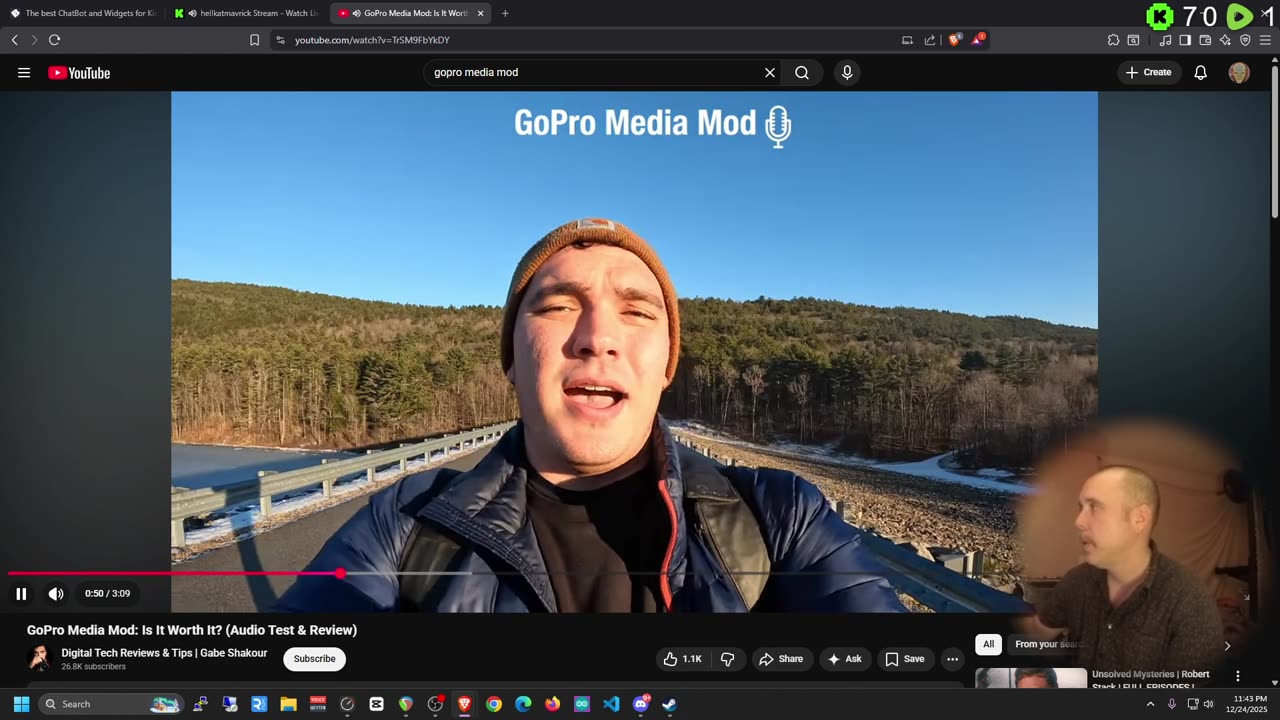Image resolution: width=1280 pixels, height=720 pixels.
Task: Open a new browser tab
Action: [505, 13]
